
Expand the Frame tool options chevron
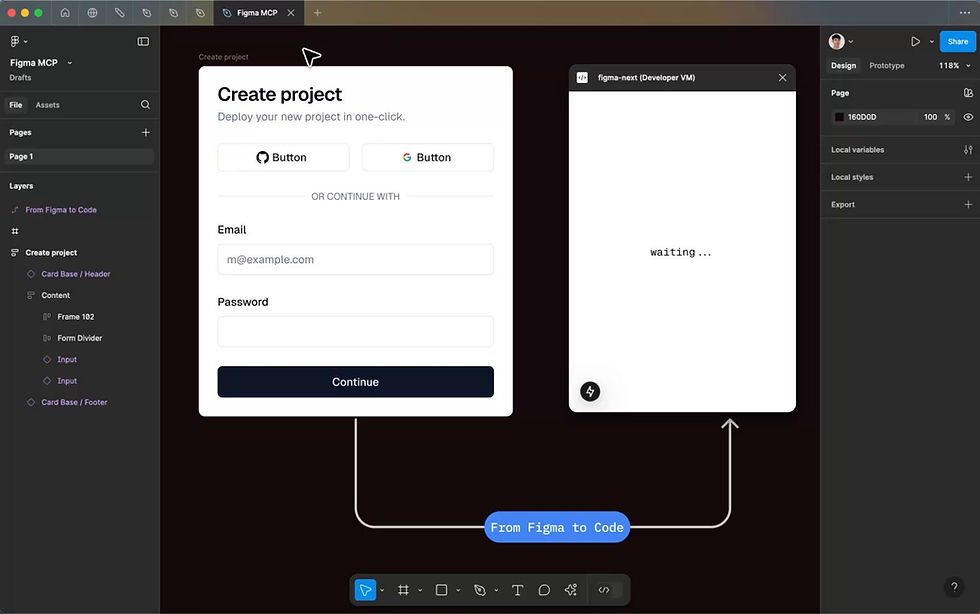420,590
